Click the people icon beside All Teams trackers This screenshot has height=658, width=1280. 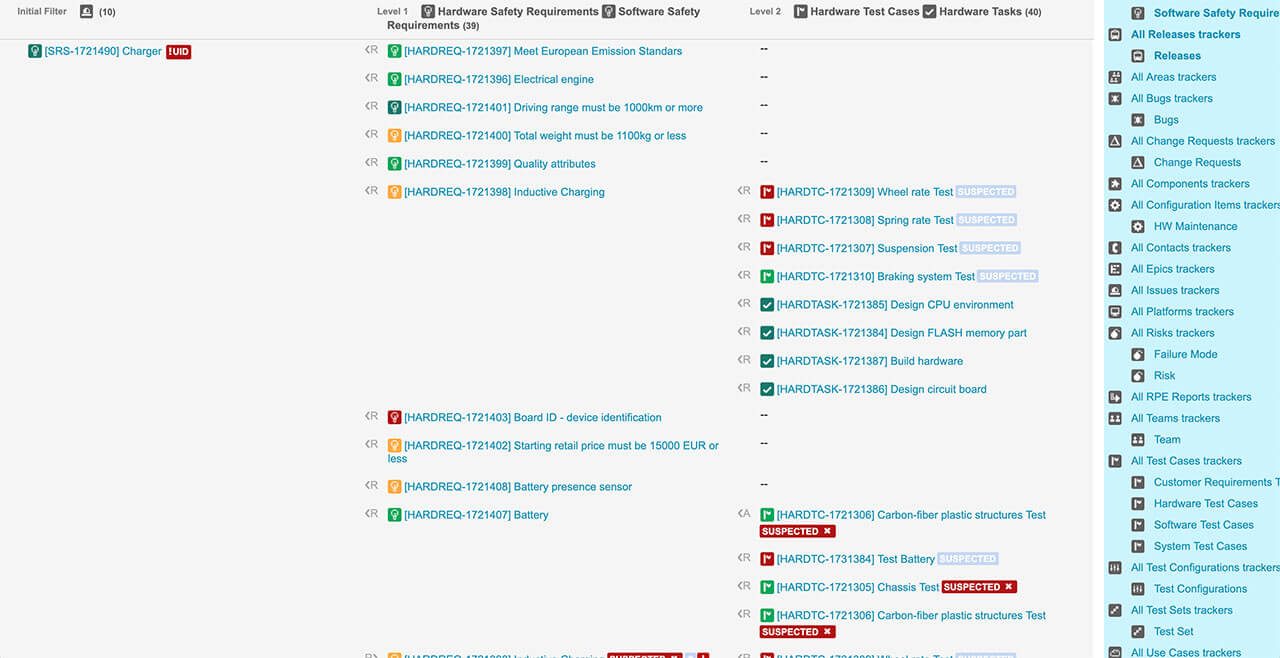(x=1115, y=418)
